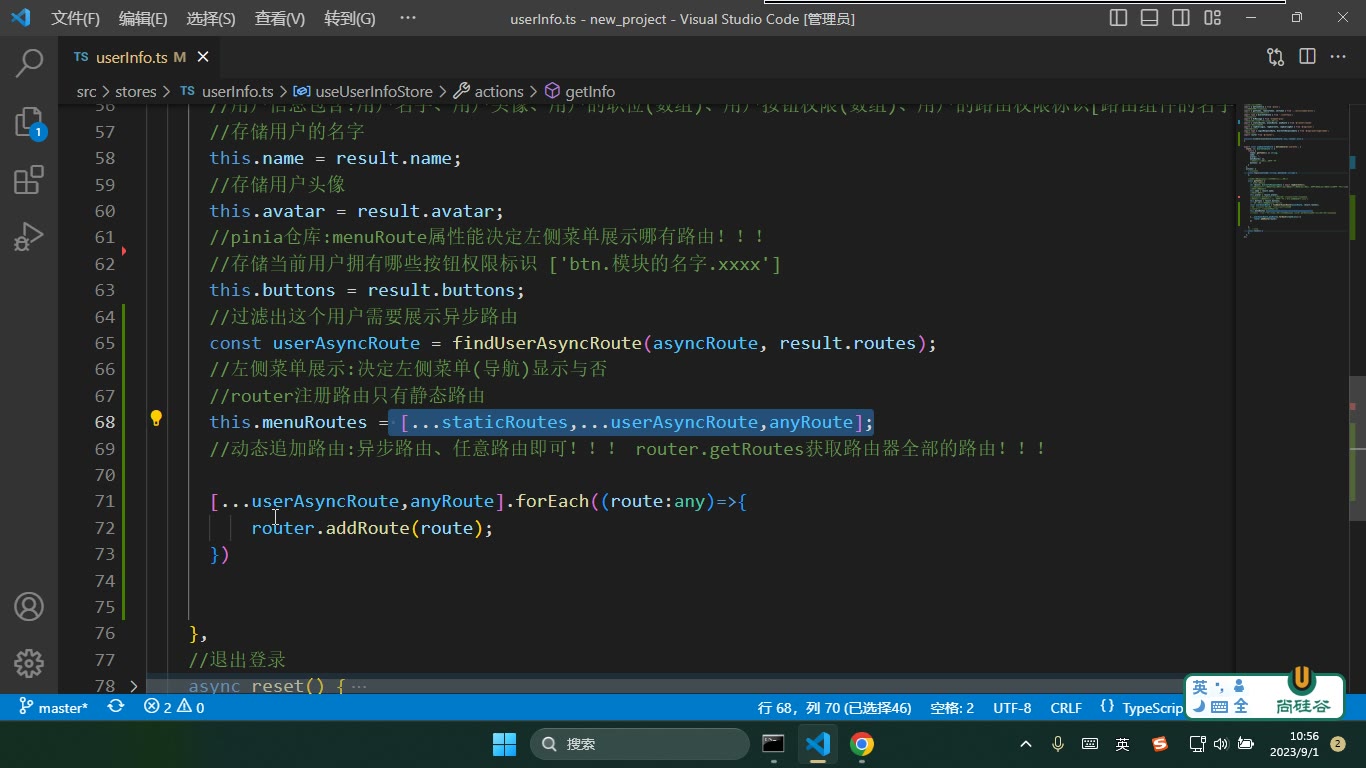Viewport: 1366px width, 768px height.
Task: Click the lightbulb code action on line 68
Action: pos(156,418)
